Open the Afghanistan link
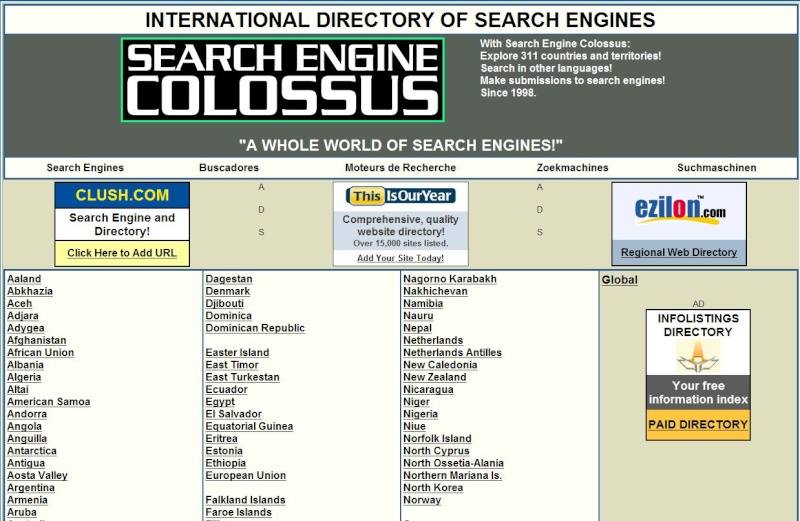Screen dimensions: 800x521 pos(37,340)
